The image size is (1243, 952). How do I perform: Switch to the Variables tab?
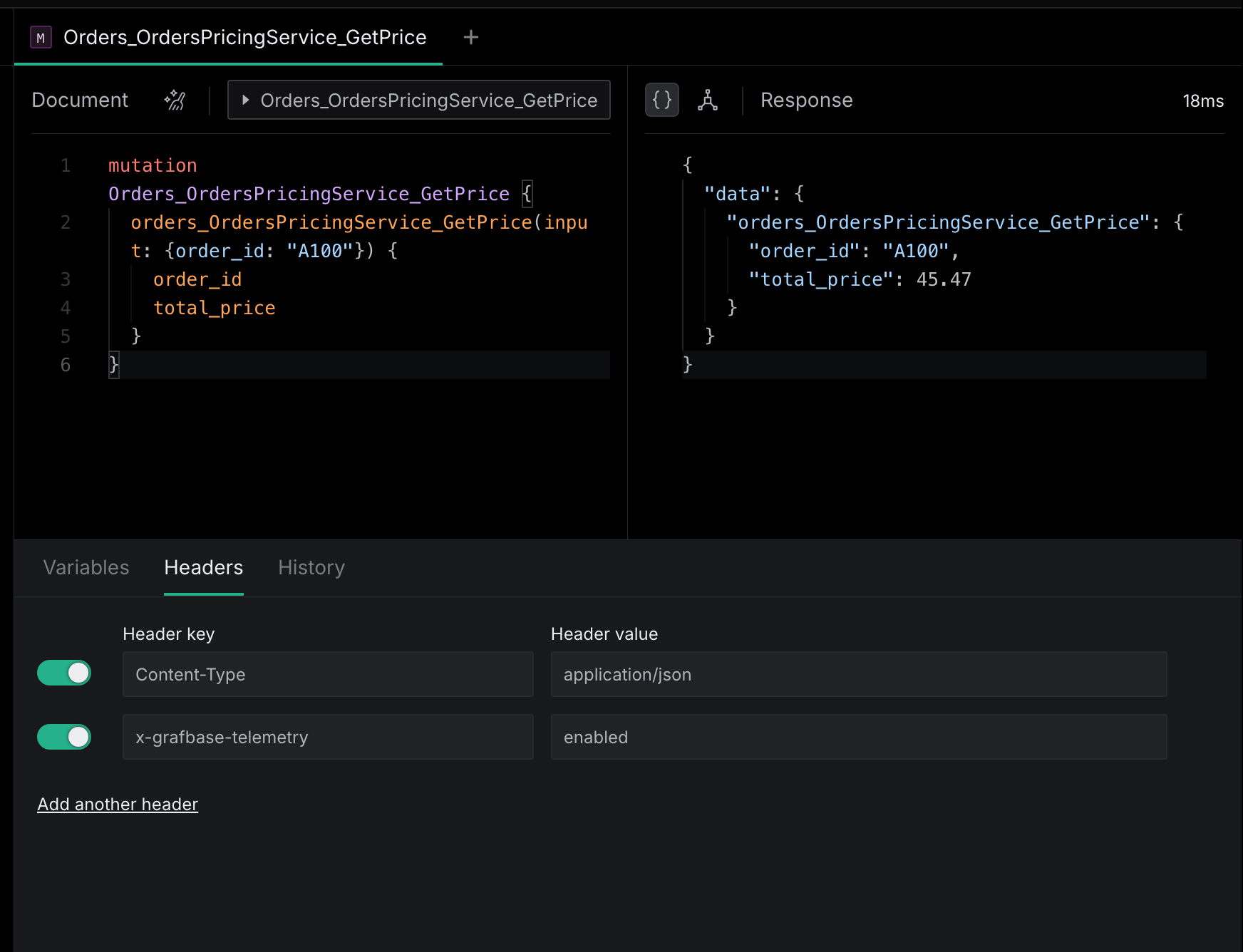pyautogui.click(x=86, y=567)
